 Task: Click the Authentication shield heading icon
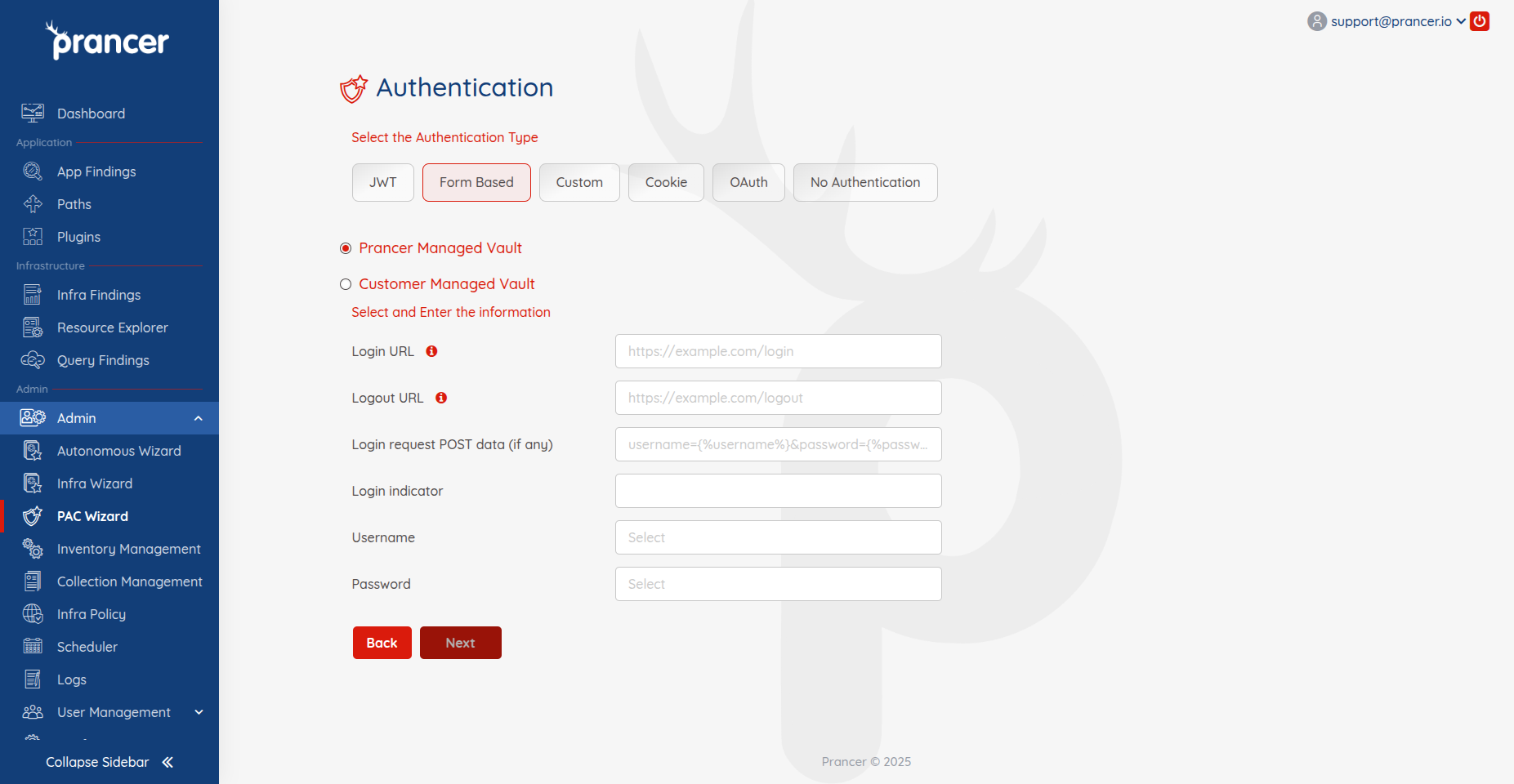[354, 88]
